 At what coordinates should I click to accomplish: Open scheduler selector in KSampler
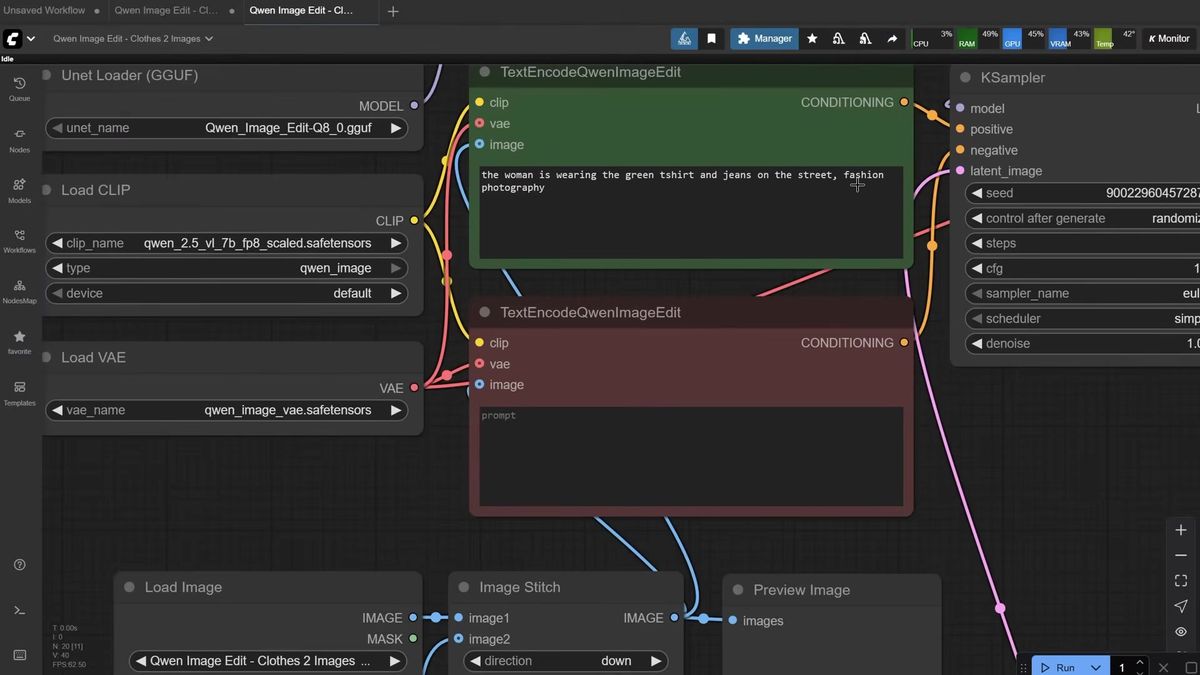point(1083,318)
